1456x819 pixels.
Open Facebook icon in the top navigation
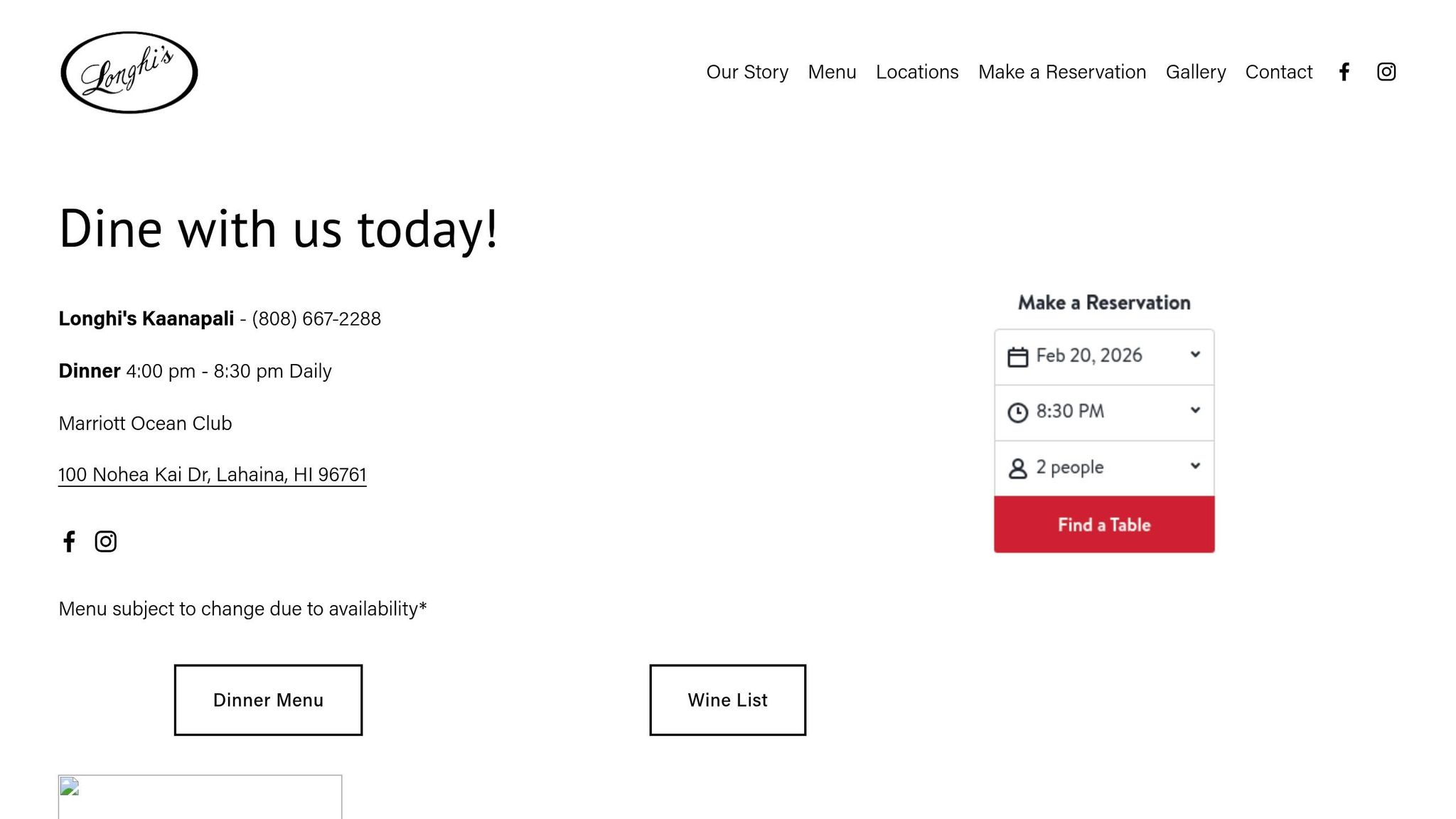tap(1344, 72)
